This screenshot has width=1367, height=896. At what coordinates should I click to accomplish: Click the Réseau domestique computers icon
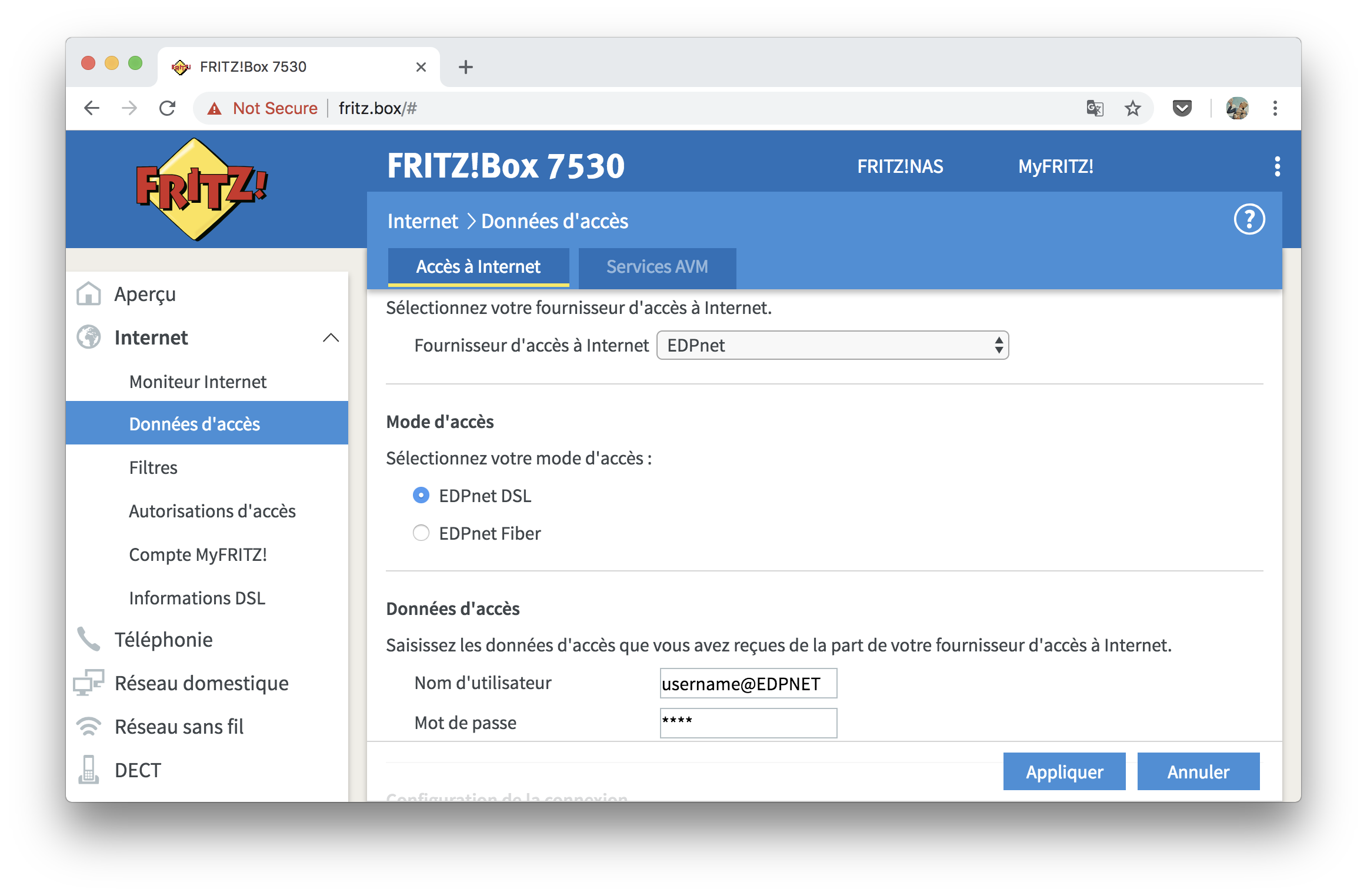point(89,683)
